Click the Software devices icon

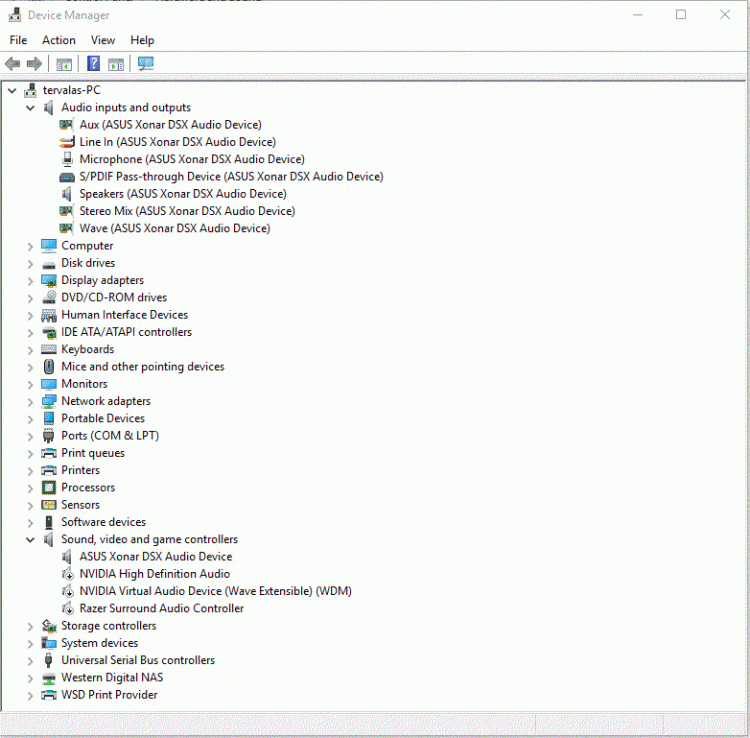(x=49, y=522)
